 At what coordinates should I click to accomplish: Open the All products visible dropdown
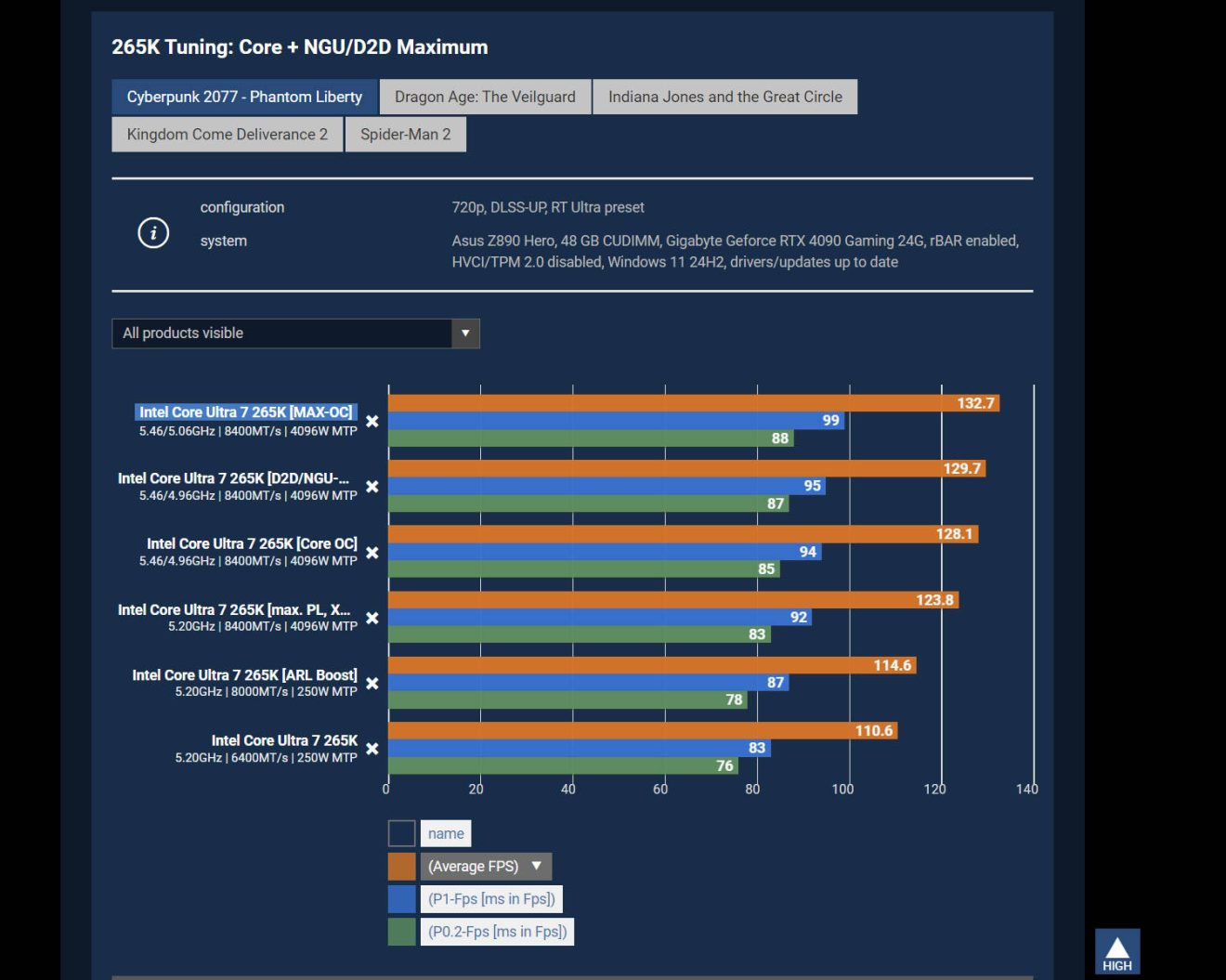281,333
